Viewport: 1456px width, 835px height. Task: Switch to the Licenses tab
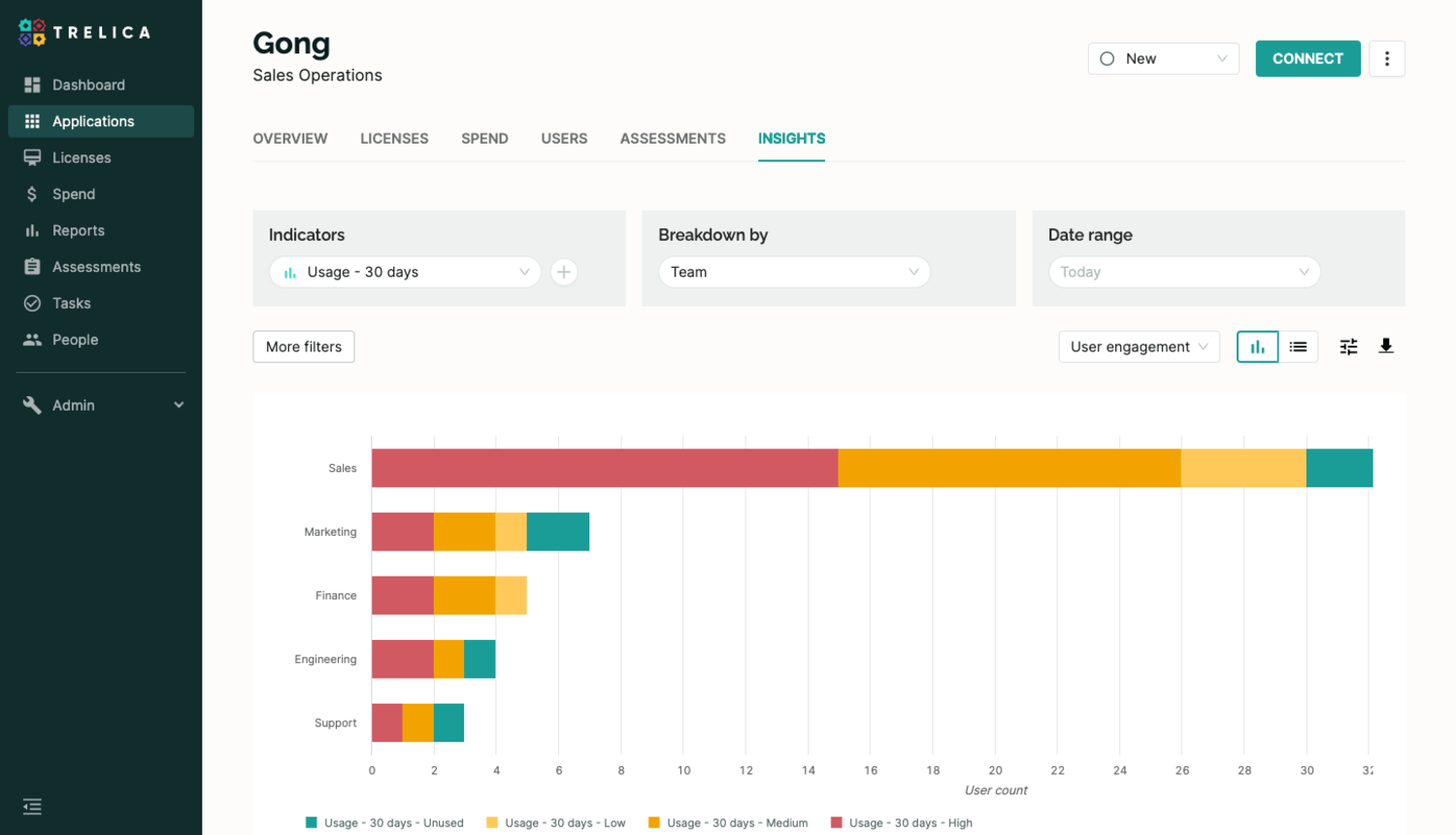pyautogui.click(x=394, y=139)
